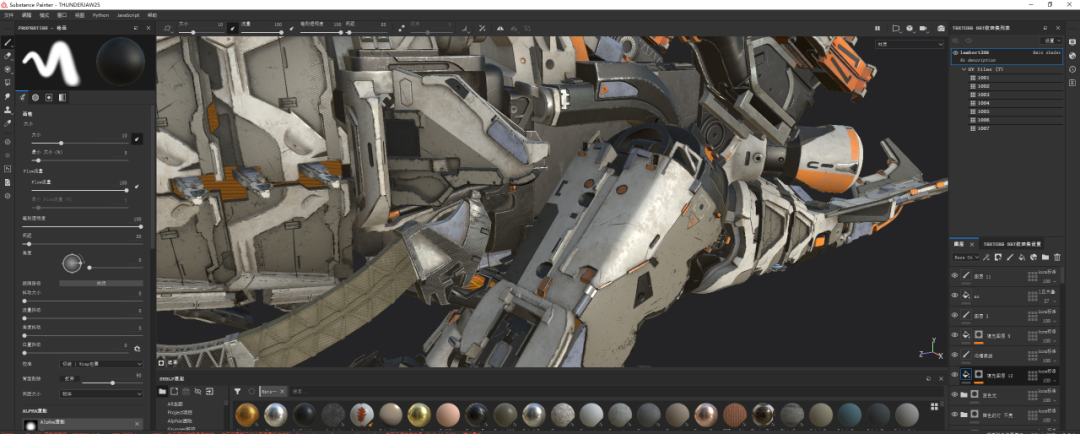Click the camera screenshot icon in viewport toolbar

(939, 28)
